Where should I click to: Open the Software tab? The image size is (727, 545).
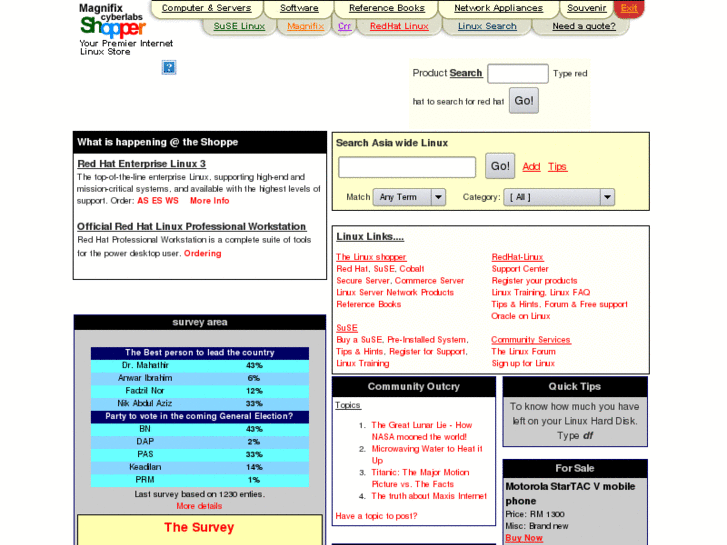coord(299,8)
